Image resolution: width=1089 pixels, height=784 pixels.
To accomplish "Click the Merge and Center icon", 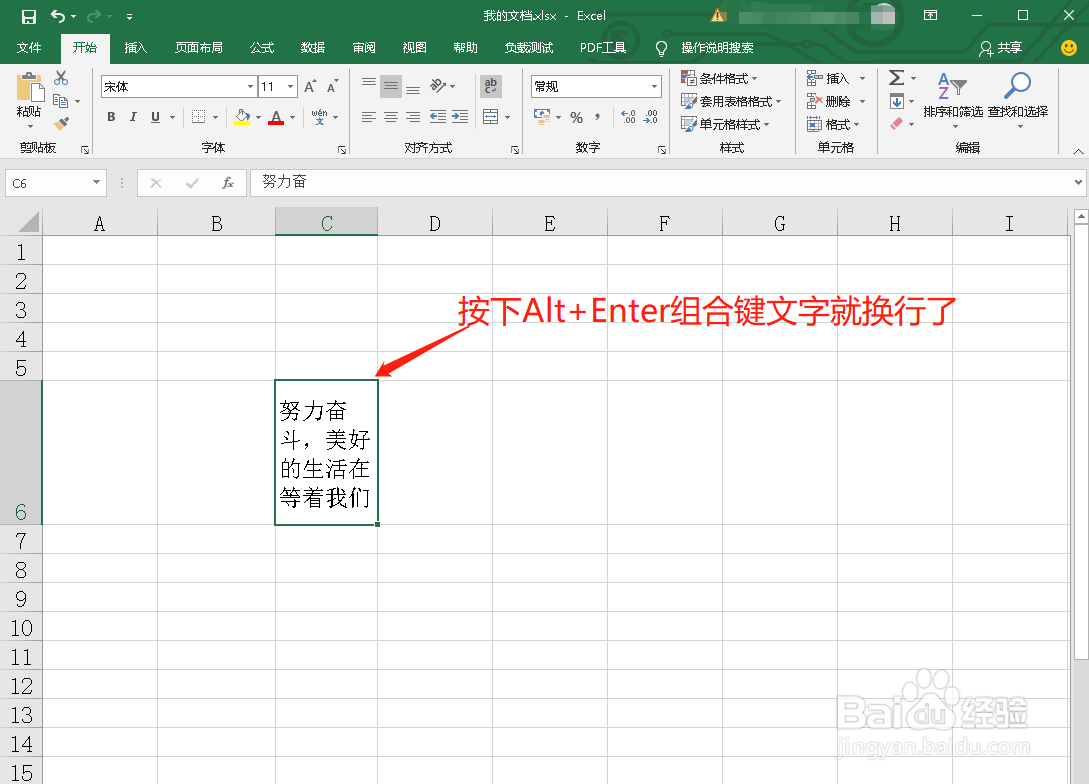I will coord(490,117).
